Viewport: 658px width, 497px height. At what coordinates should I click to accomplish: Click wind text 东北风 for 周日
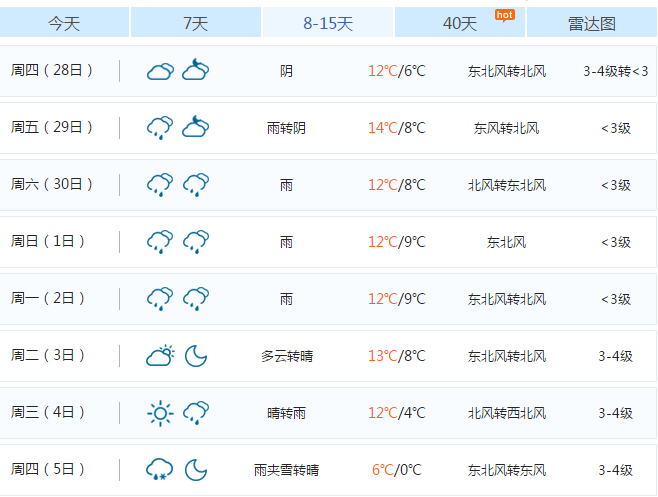[507, 243]
